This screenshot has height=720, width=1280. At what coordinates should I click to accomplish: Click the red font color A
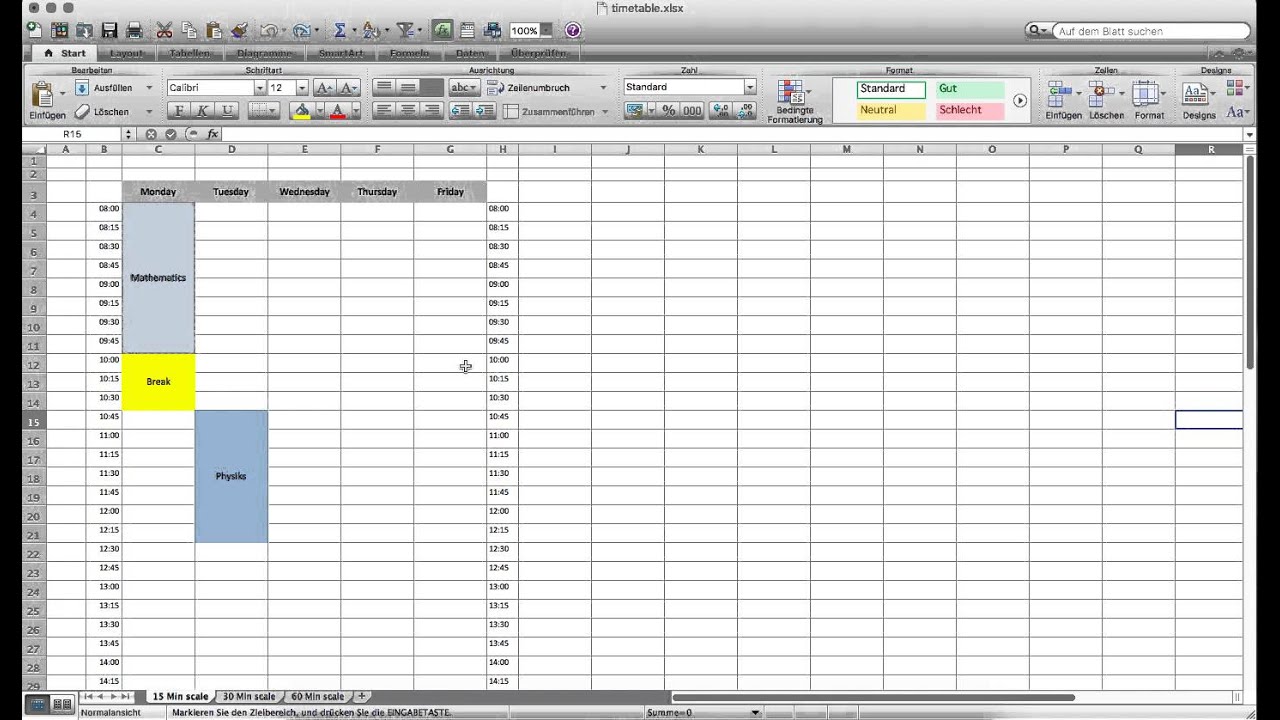tap(337, 111)
